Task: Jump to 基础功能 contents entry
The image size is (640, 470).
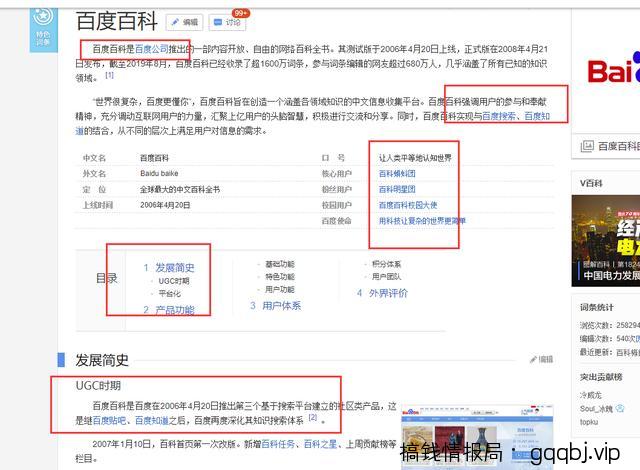Action: (280, 264)
